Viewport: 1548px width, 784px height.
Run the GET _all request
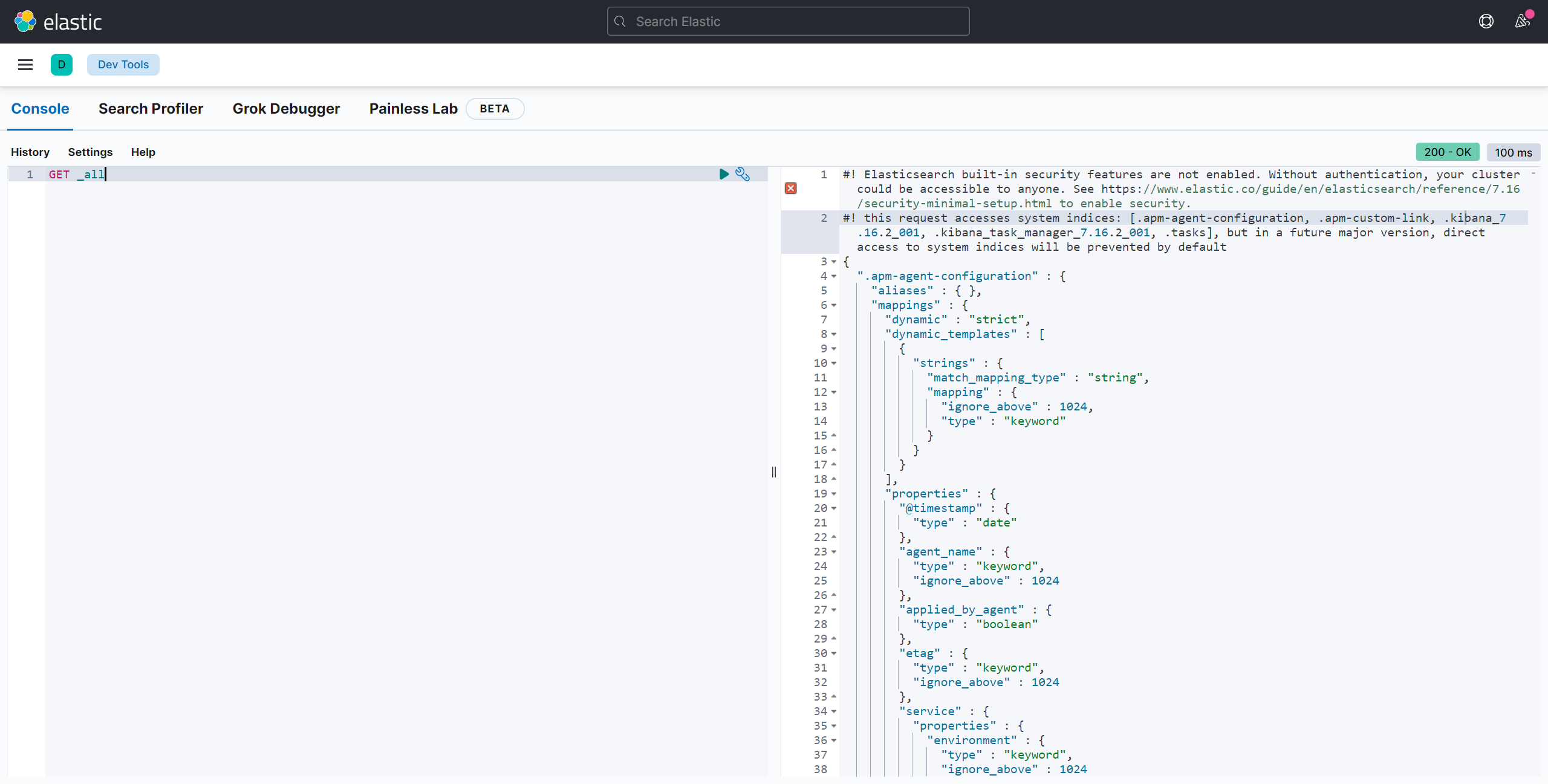724,174
